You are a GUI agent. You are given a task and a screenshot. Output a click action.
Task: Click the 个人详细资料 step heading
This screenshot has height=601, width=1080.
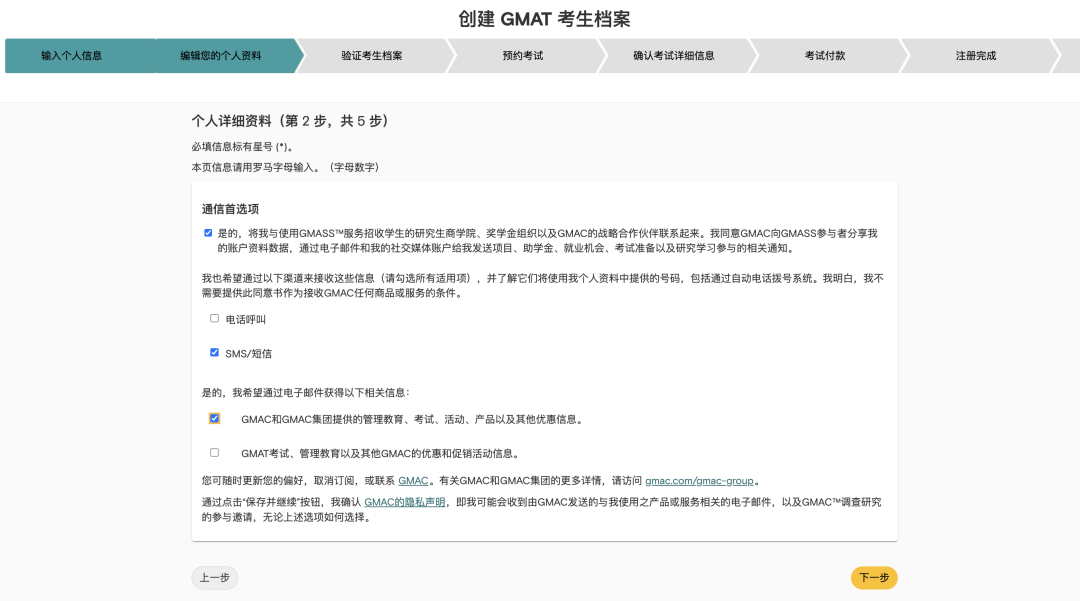tap(290, 121)
